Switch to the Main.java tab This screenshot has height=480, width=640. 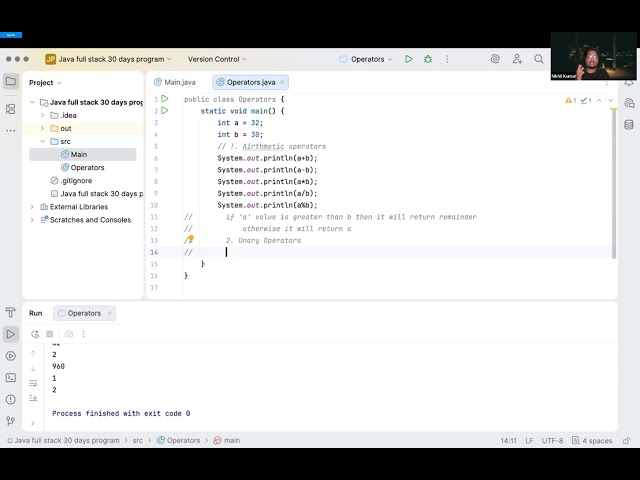(175, 82)
